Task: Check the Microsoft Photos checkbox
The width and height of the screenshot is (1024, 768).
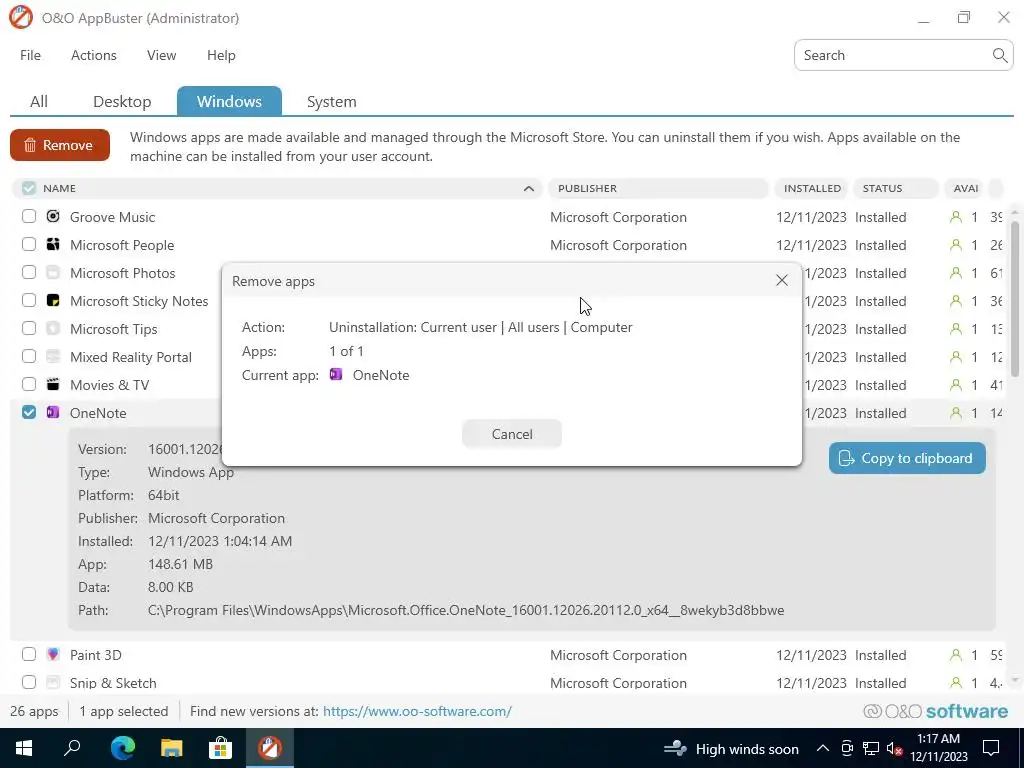Action: 29,272
